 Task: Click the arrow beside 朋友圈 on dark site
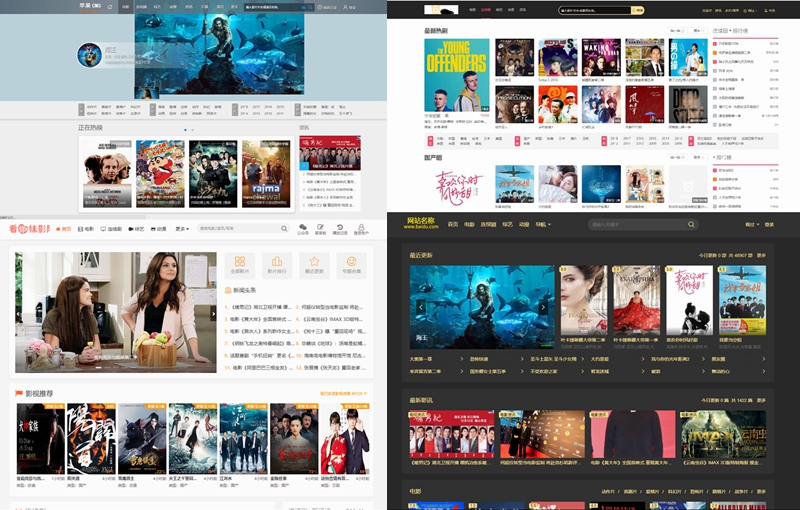point(764,359)
